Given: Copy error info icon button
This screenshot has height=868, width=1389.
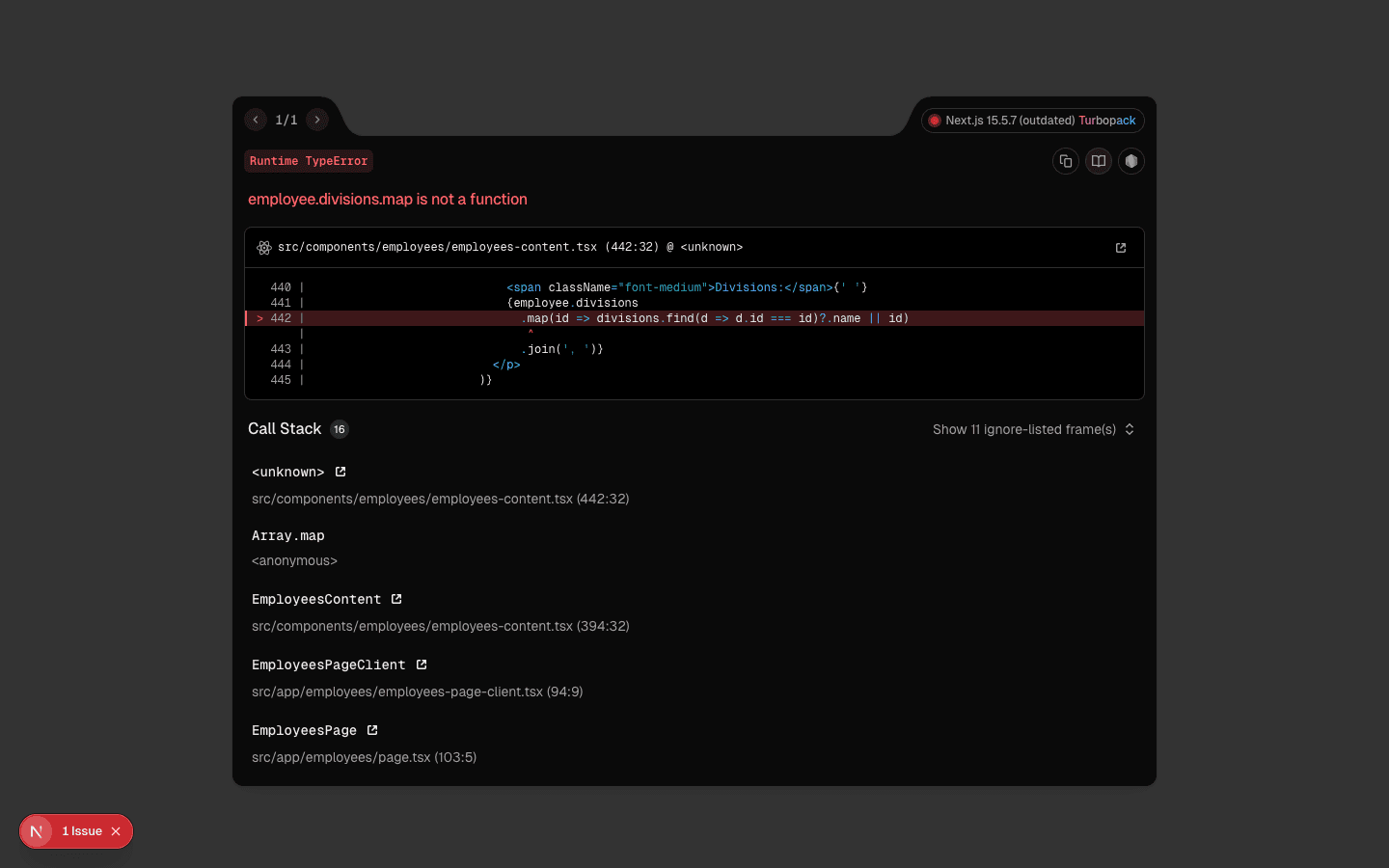Looking at the screenshot, I should [1066, 161].
